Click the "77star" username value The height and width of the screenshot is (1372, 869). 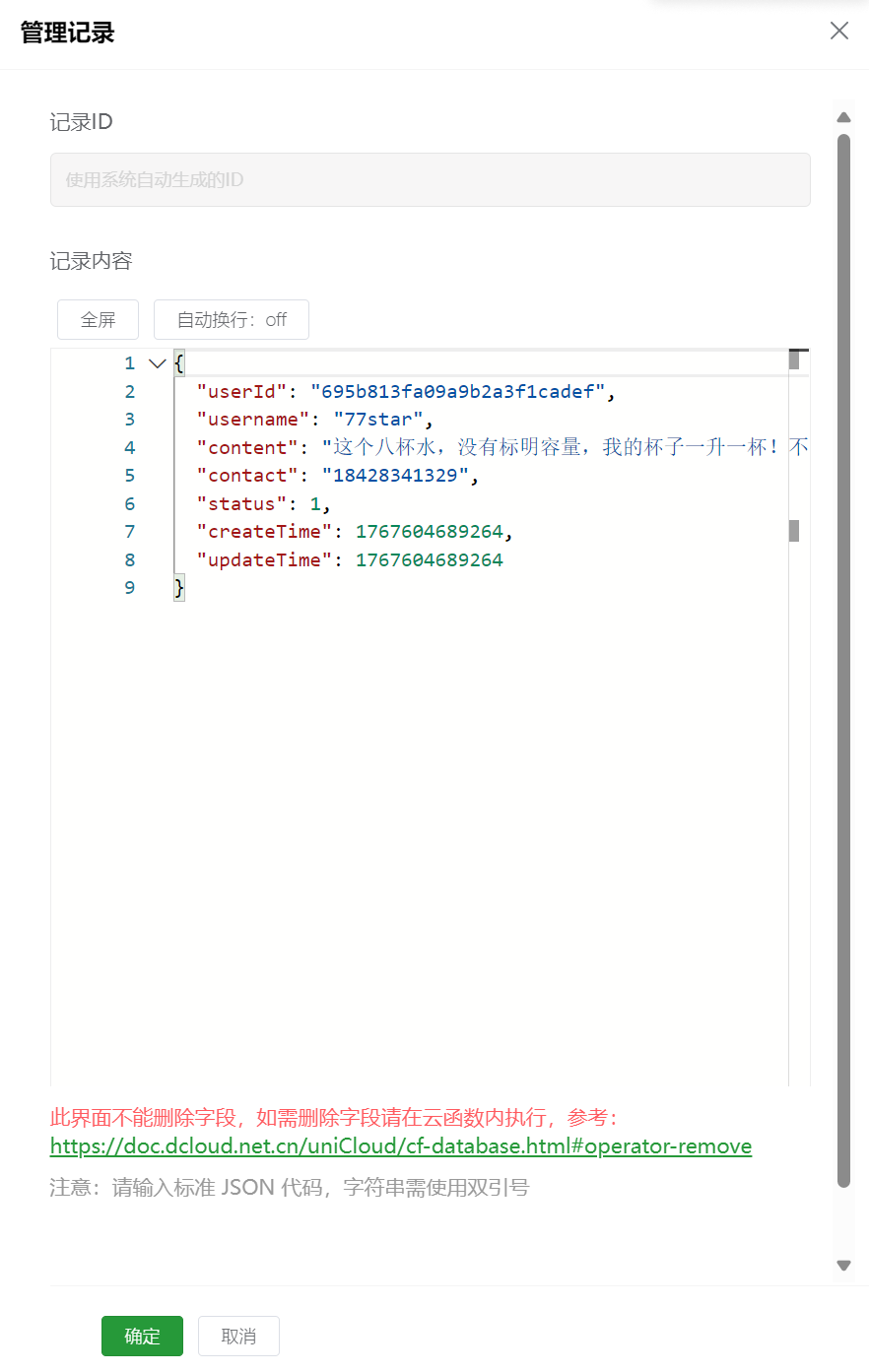378,419
